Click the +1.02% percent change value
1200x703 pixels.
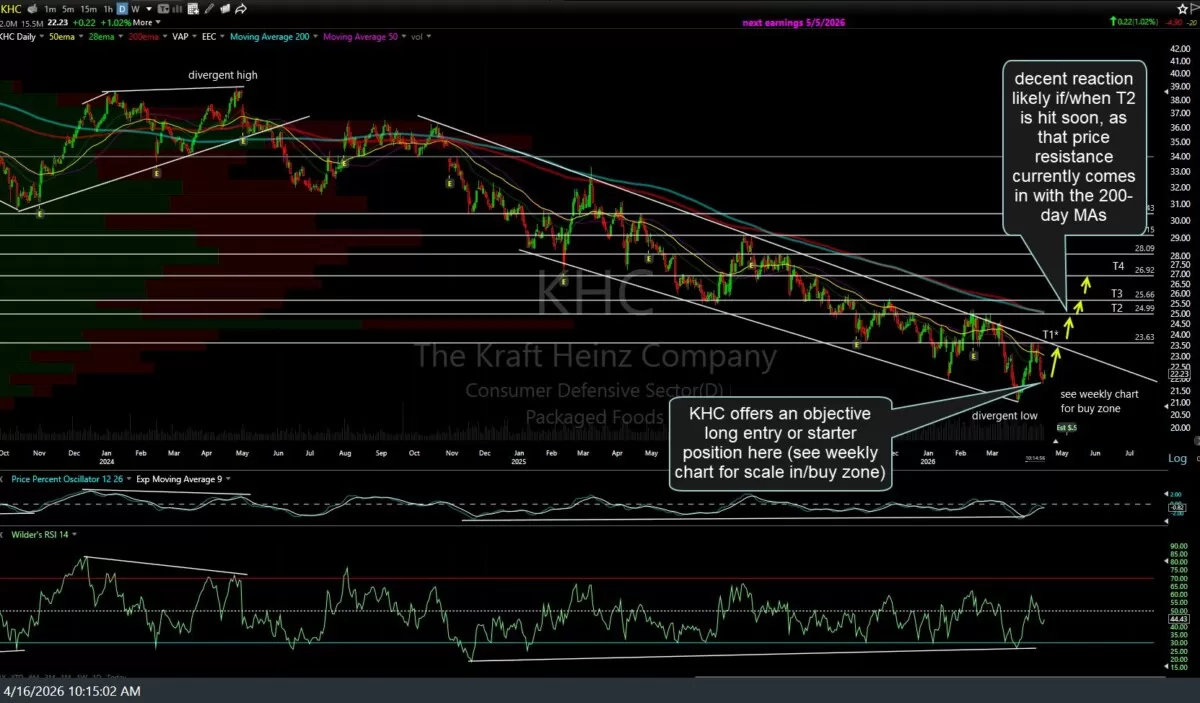pyautogui.click(x=115, y=22)
